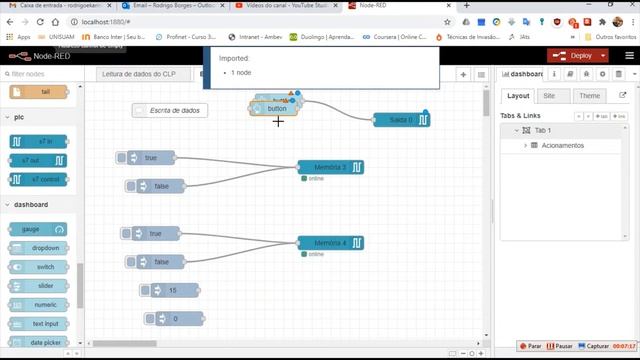Reset the canvas zoom level
This screenshot has width=640, height=360.
tap(472, 353)
